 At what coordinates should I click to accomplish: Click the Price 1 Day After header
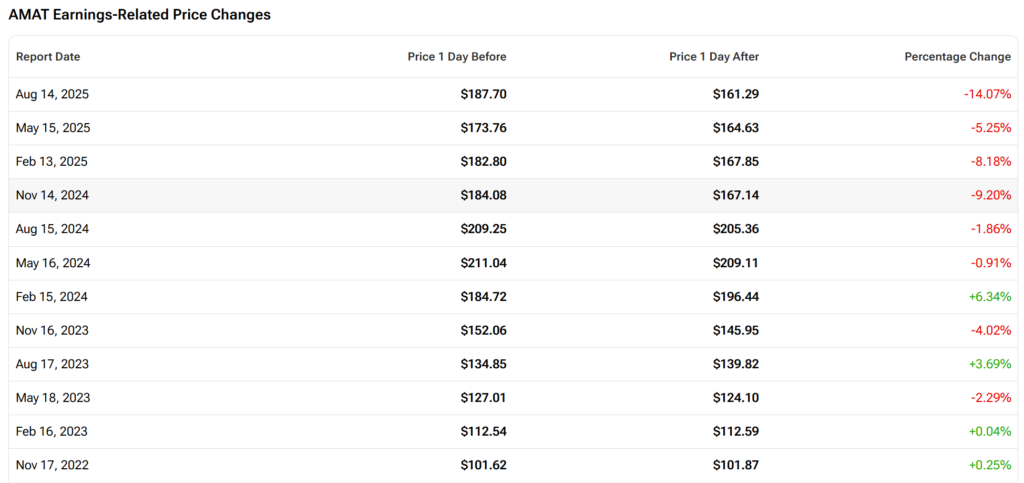[714, 57]
